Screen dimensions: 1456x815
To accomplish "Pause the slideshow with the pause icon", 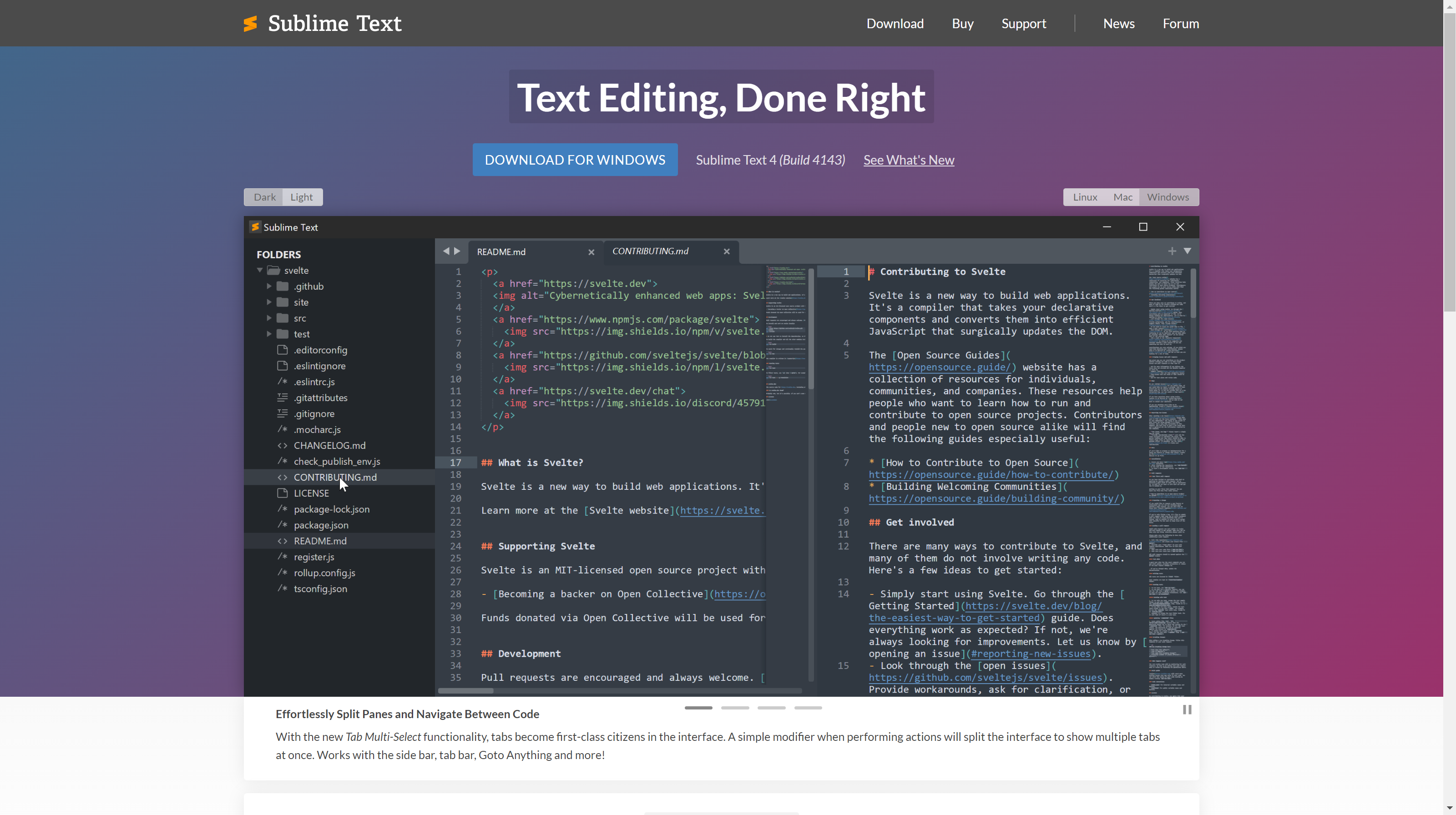I will [x=1186, y=709].
